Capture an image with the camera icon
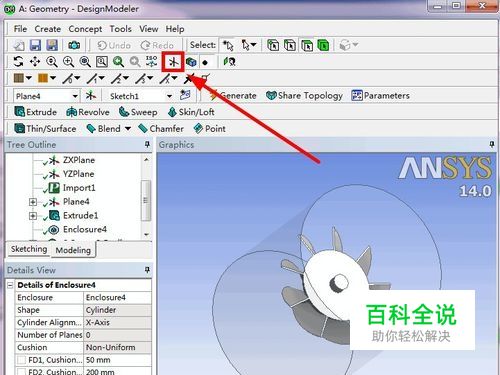Screen dimensions: 500x375 click(x=74, y=45)
